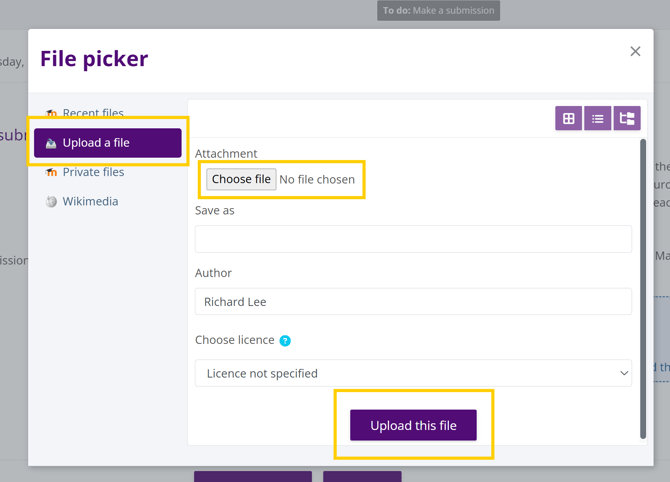Click the chevron arrow of licence dropdown

(624, 373)
